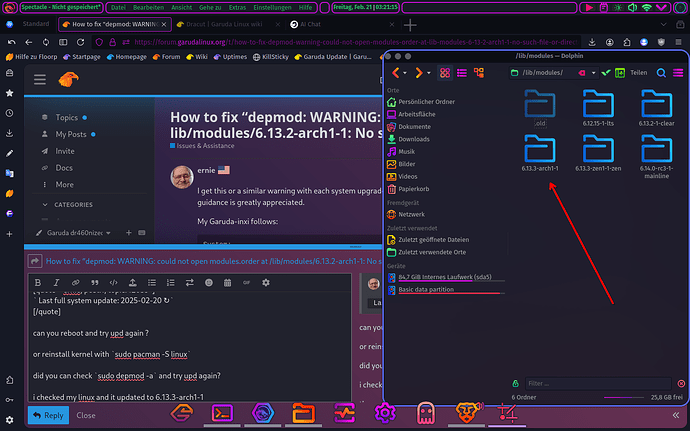Image resolution: width=690 pixels, height=431 pixels.
Task: Go back in Dolphin folder history
Action: (x=395, y=73)
